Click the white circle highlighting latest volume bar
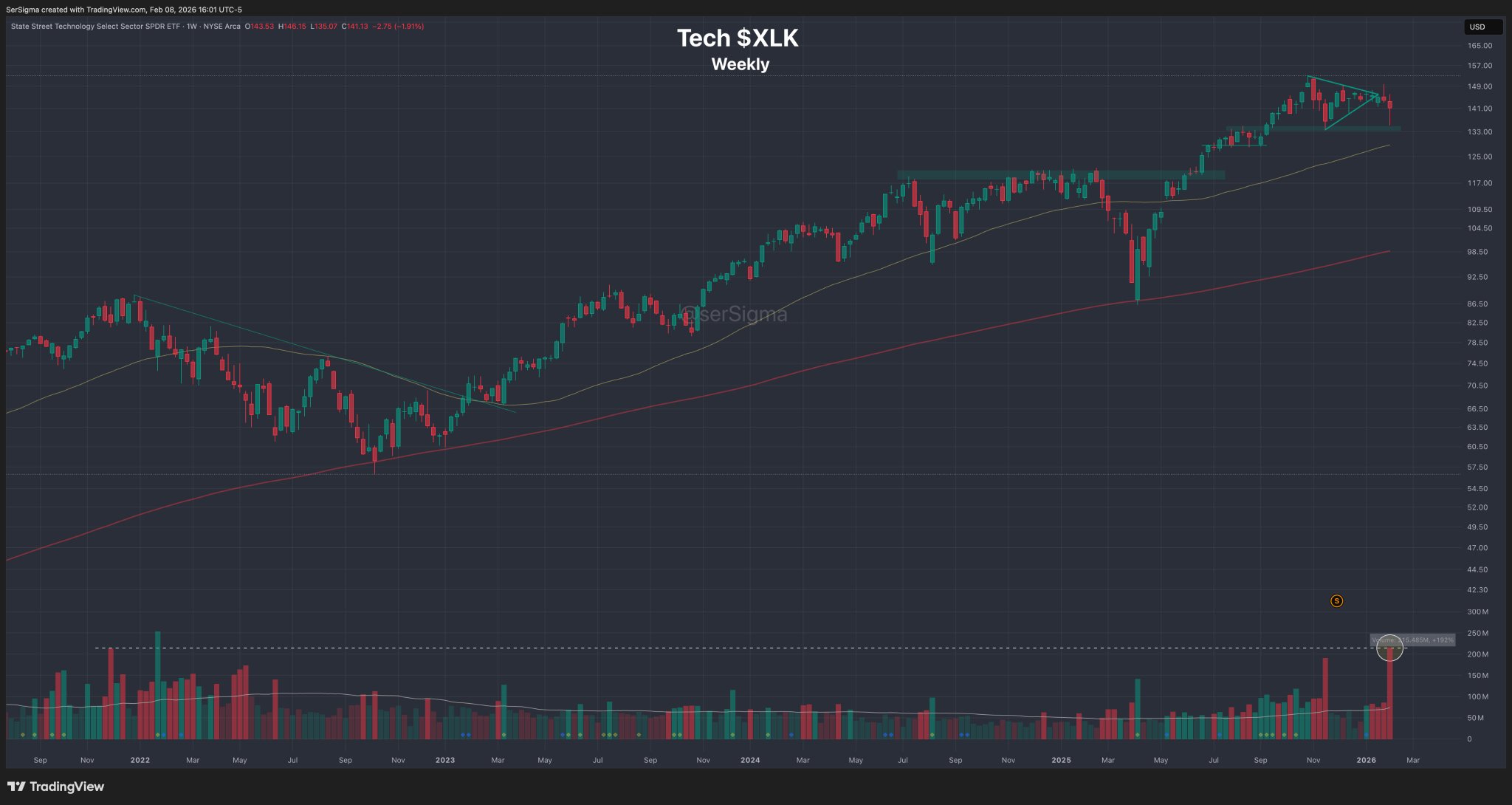The image size is (1512, 805). point(1389,648)
